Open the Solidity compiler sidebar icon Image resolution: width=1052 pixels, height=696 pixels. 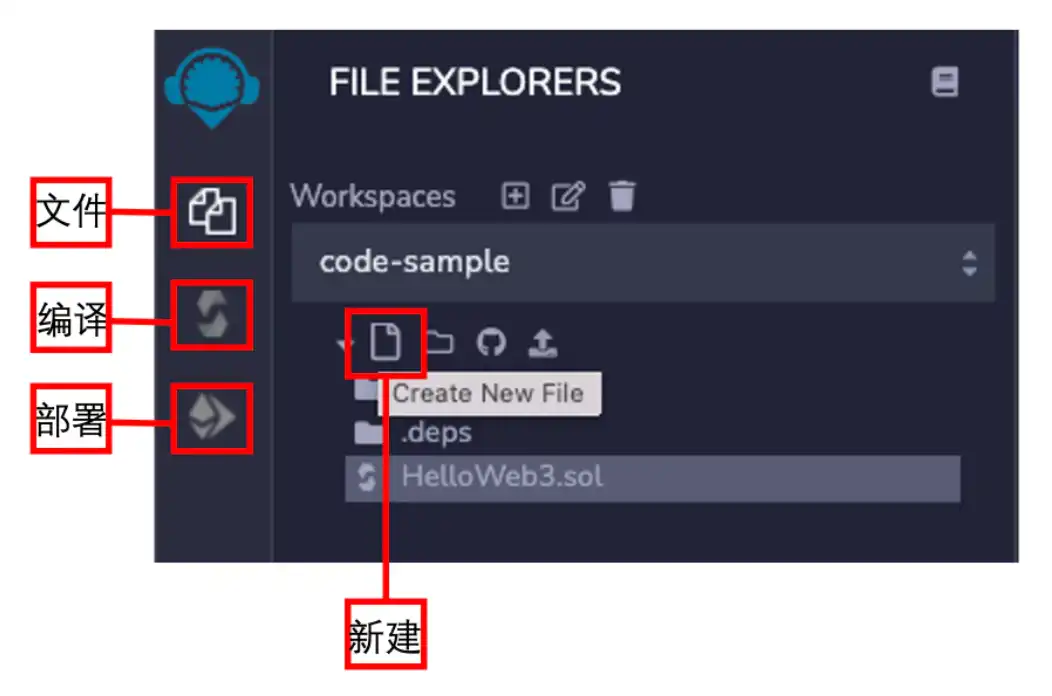(x=212, y=315)
